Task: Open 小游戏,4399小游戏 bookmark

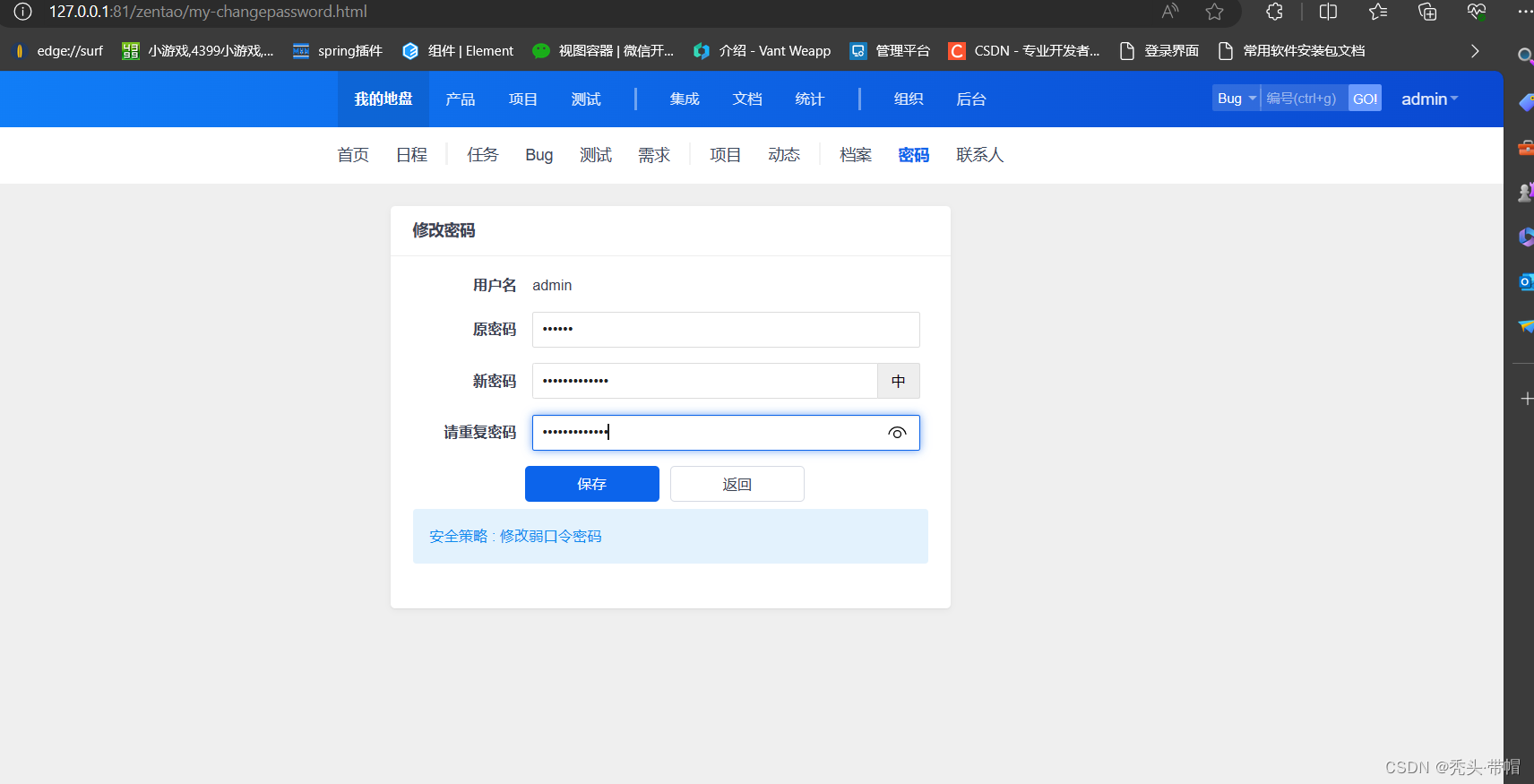Action: tap(198, 51)
